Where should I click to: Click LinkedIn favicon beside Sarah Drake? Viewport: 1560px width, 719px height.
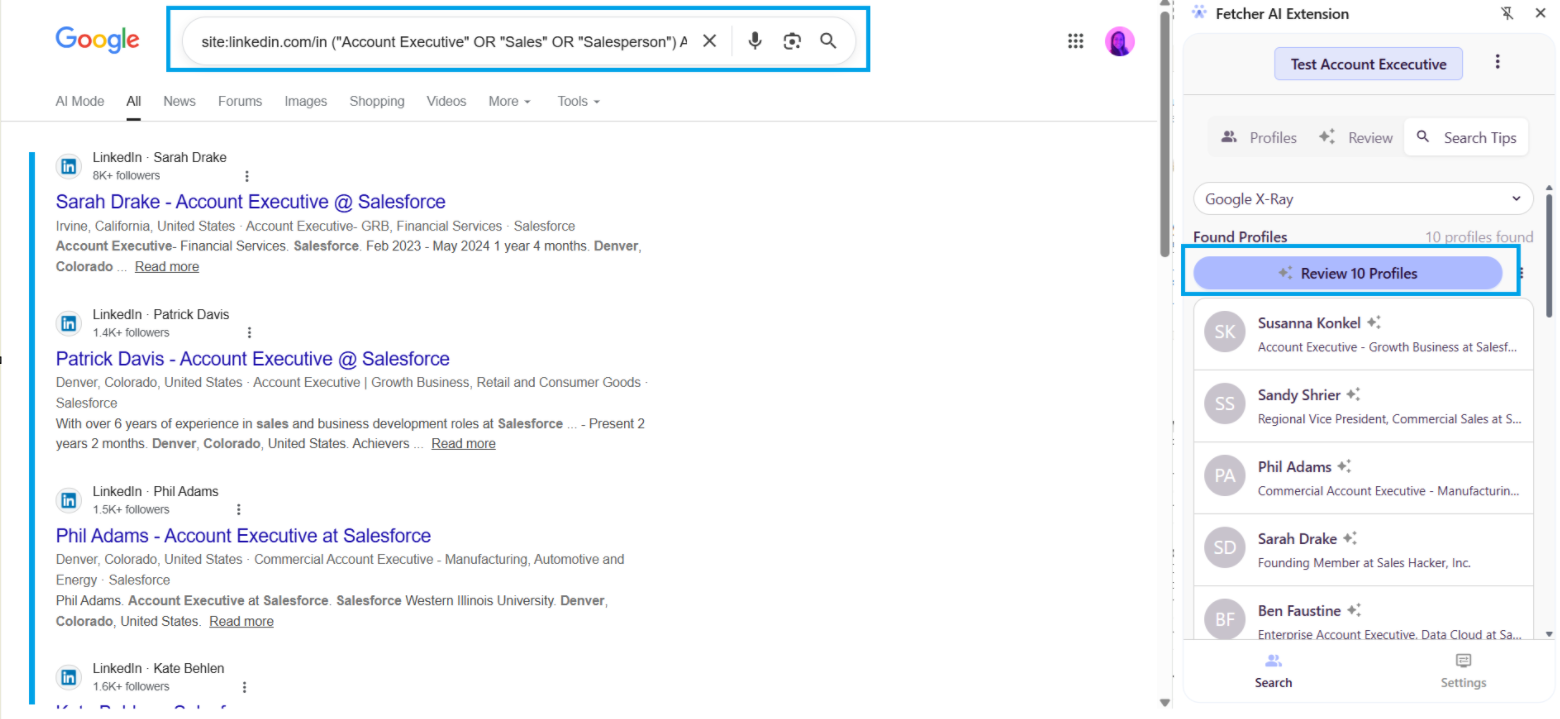click(x=69, y=166)
